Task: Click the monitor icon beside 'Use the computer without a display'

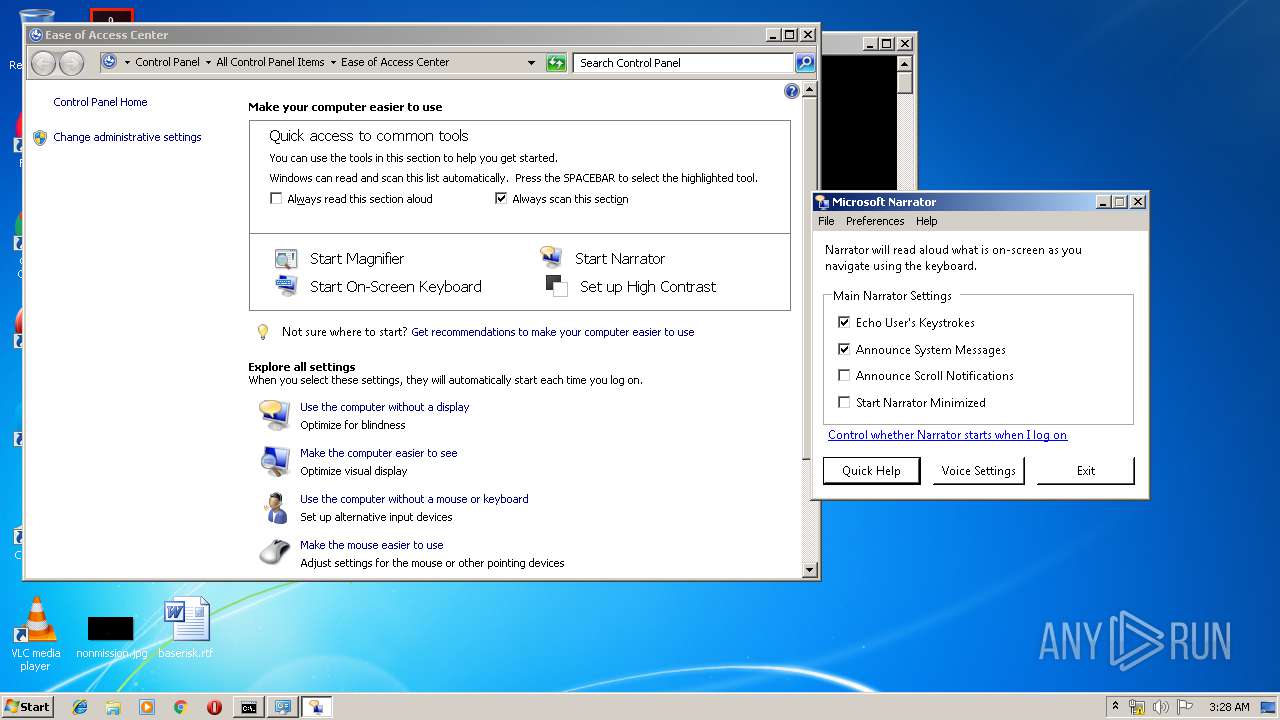Action: click(x=274, y=415)
